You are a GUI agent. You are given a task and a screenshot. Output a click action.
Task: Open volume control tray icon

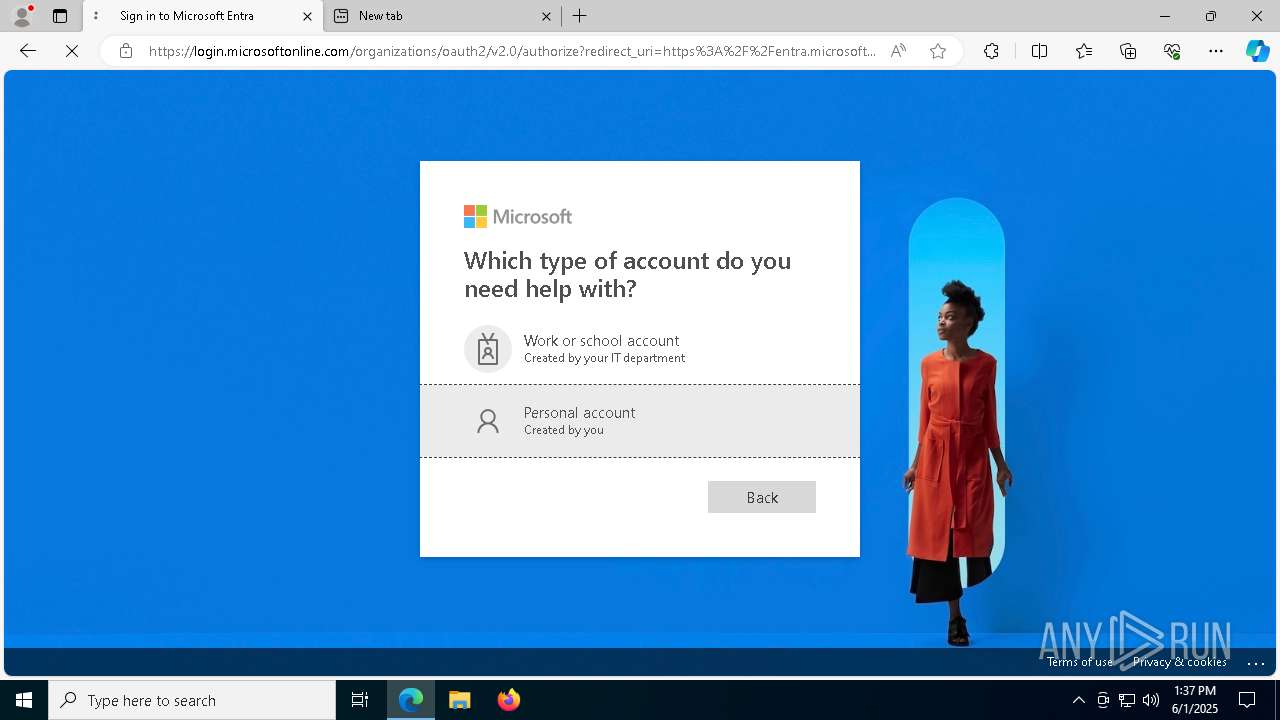pyautogui.click(x=1151, y=700)
